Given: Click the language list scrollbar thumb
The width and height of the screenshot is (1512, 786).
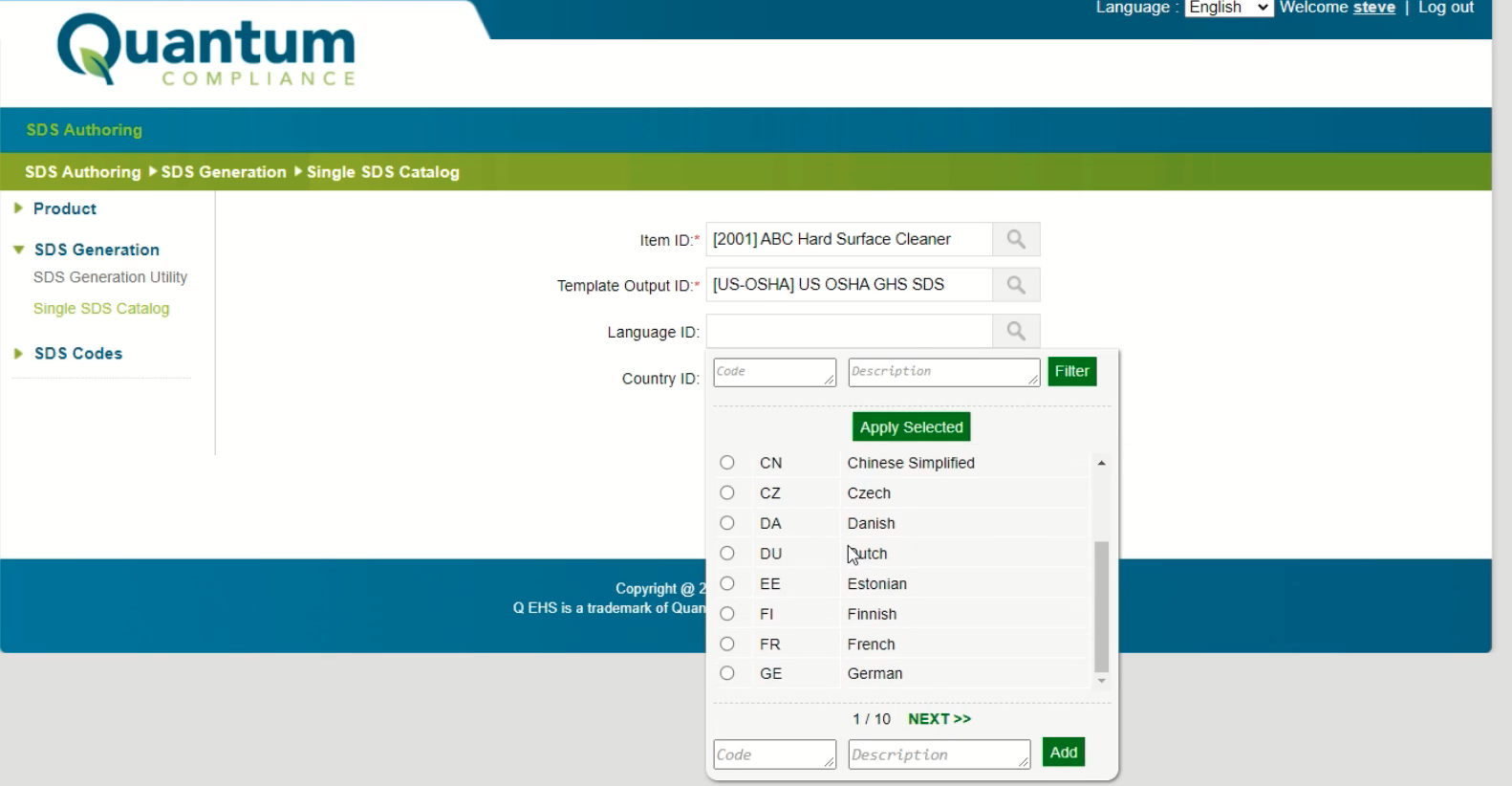Looking at the screenshot, I should 1101,607.
